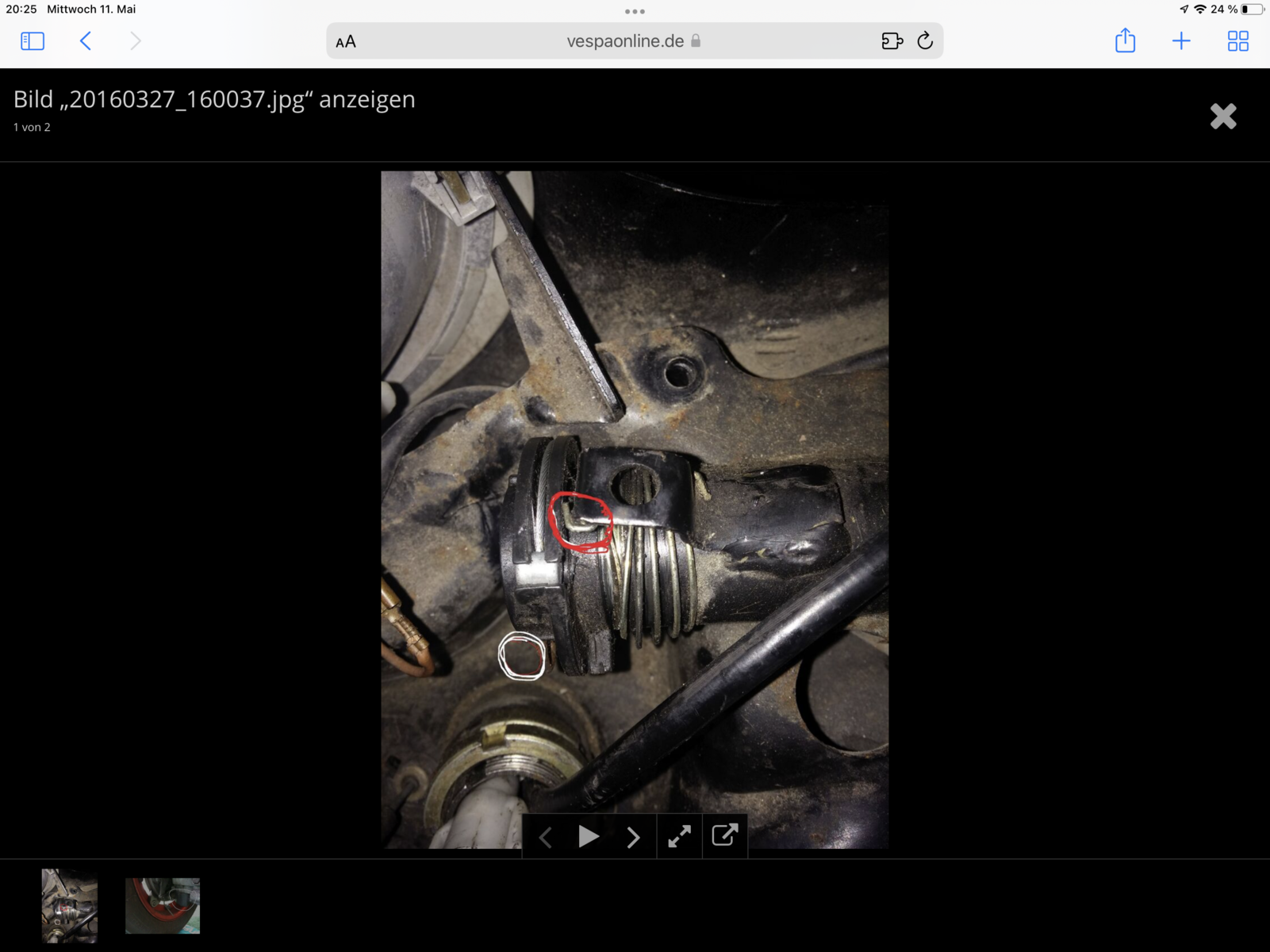Image resolution: width=1270 pixels, height=952 pixels.
Task: Tap the vespaonline.de address bar
Action: point(625,41)
